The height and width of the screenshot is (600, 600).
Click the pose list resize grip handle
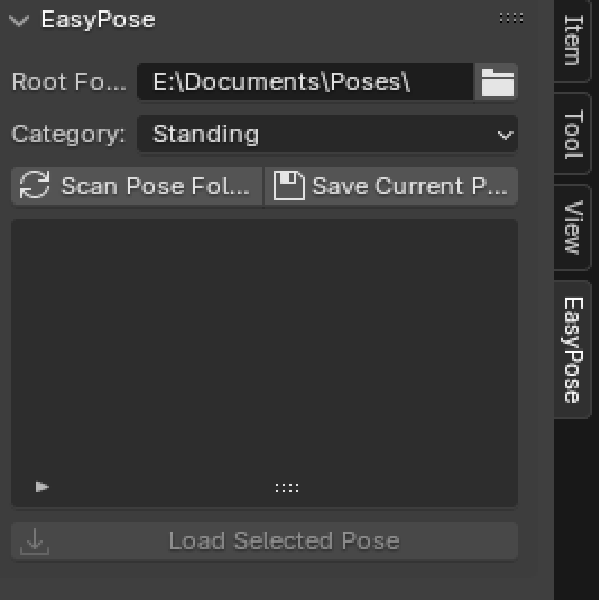(287, 488)
